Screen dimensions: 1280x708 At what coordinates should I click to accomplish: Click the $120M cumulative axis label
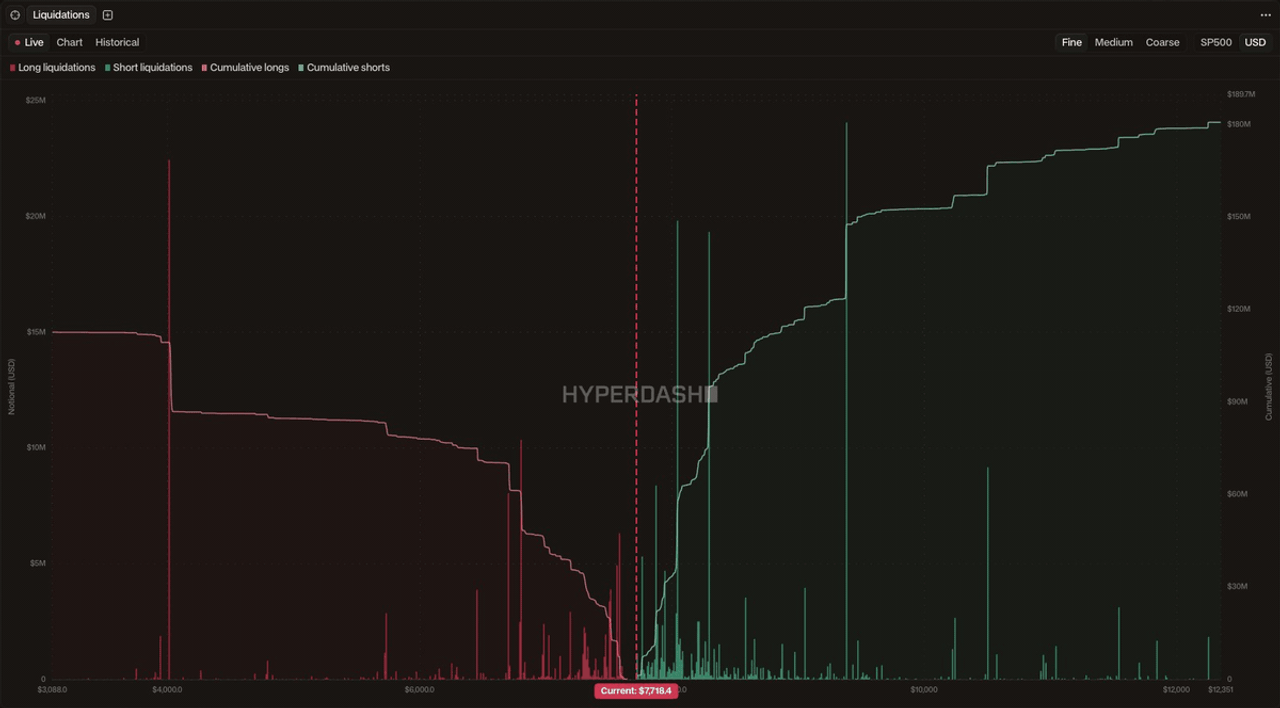[x=1239, y=309]
